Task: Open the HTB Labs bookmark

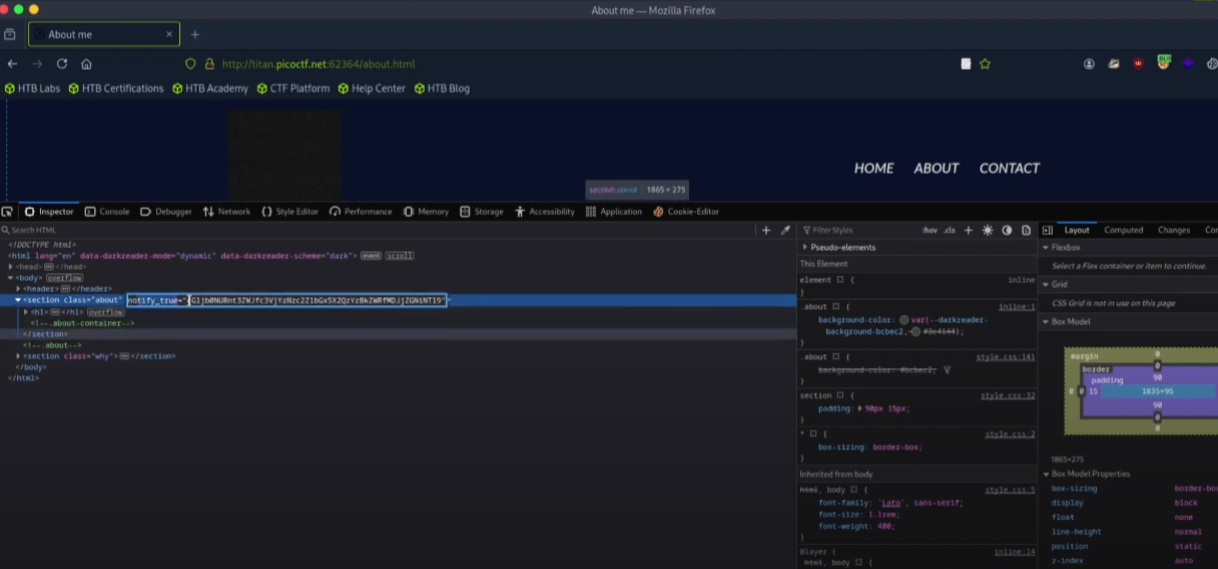Action: [x=33, y=88]
